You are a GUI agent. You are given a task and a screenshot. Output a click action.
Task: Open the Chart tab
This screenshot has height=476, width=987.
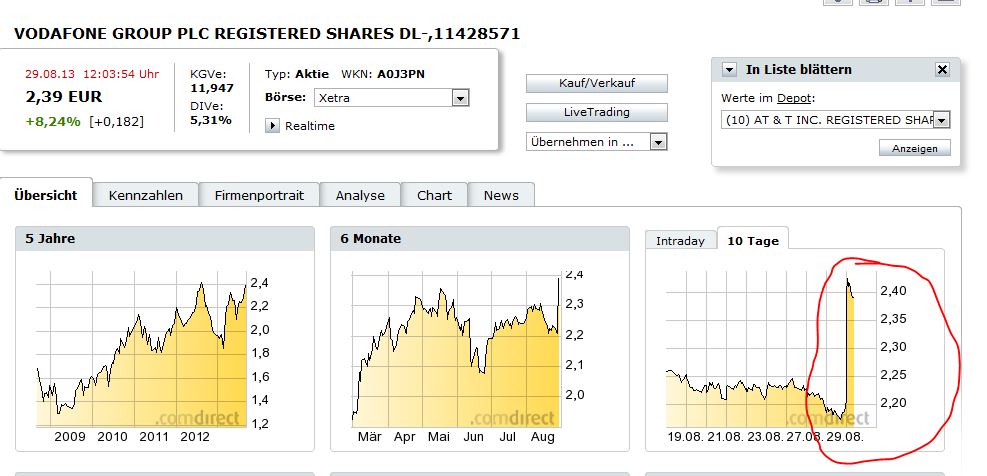pos(434,195)
